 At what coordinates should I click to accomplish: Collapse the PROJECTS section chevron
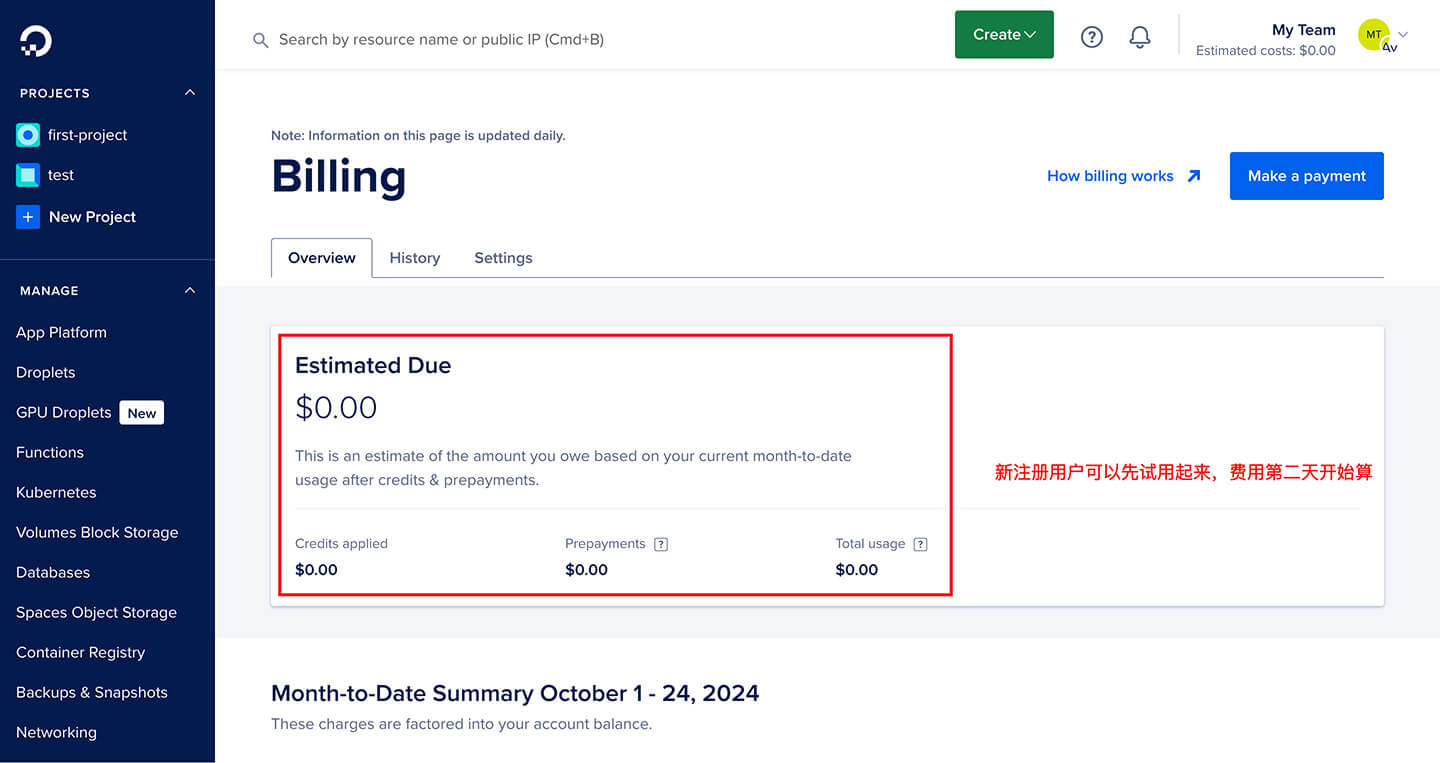point(190,93)
